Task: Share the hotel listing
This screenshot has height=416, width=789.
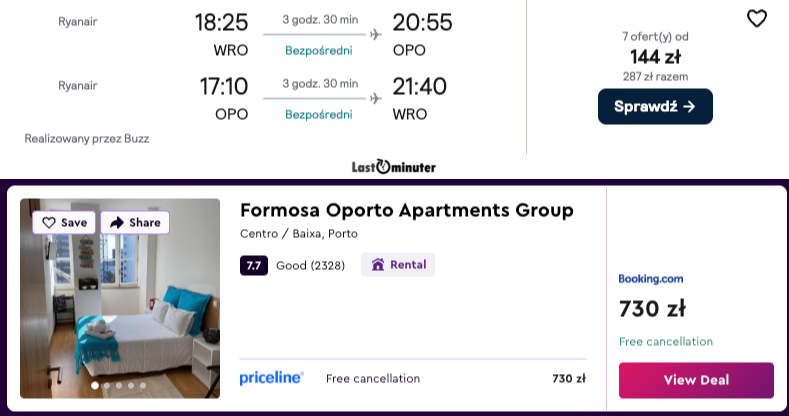Action: [135, 223]
